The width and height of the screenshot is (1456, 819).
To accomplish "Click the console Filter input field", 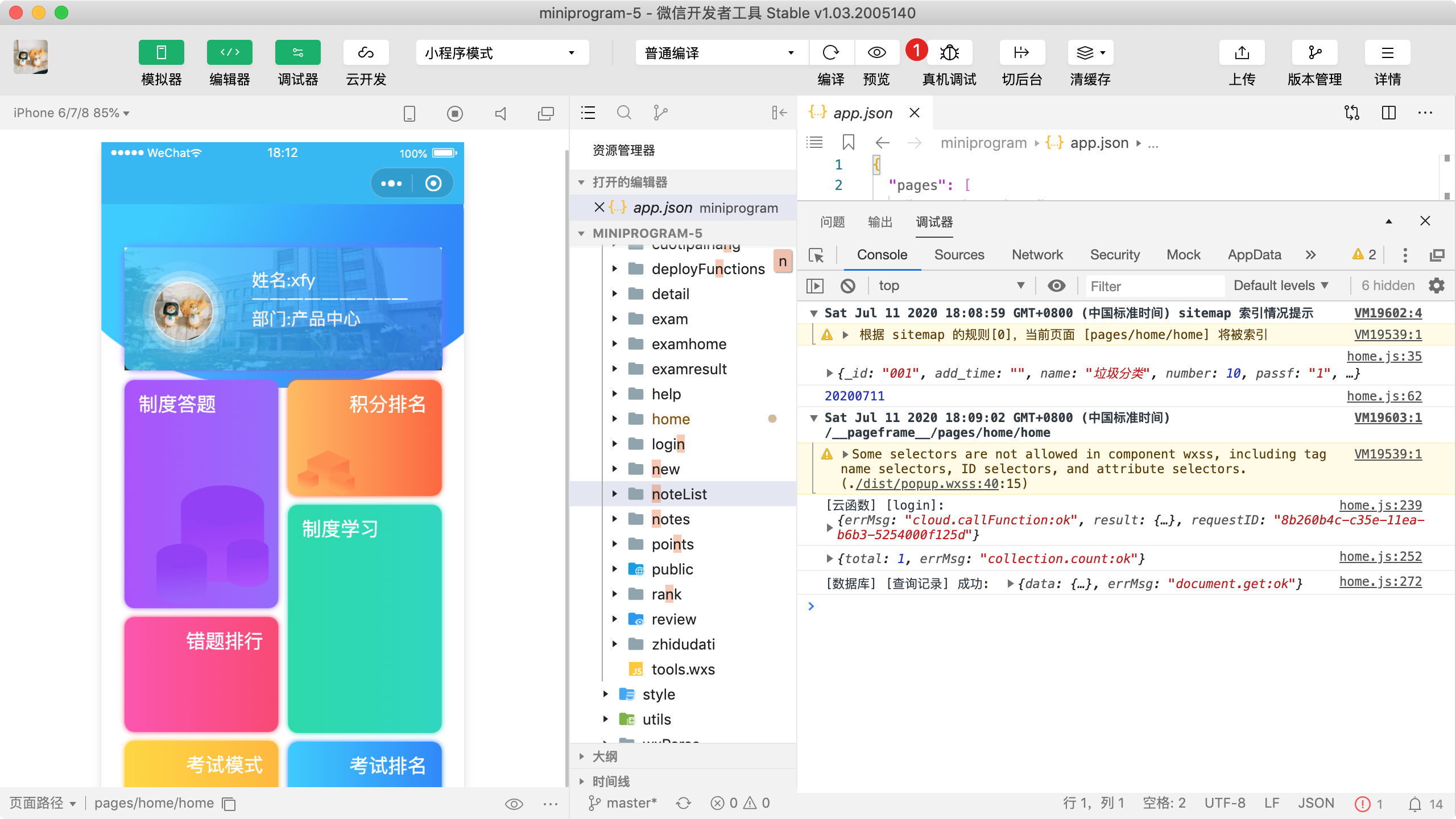I will (1155, 286).
